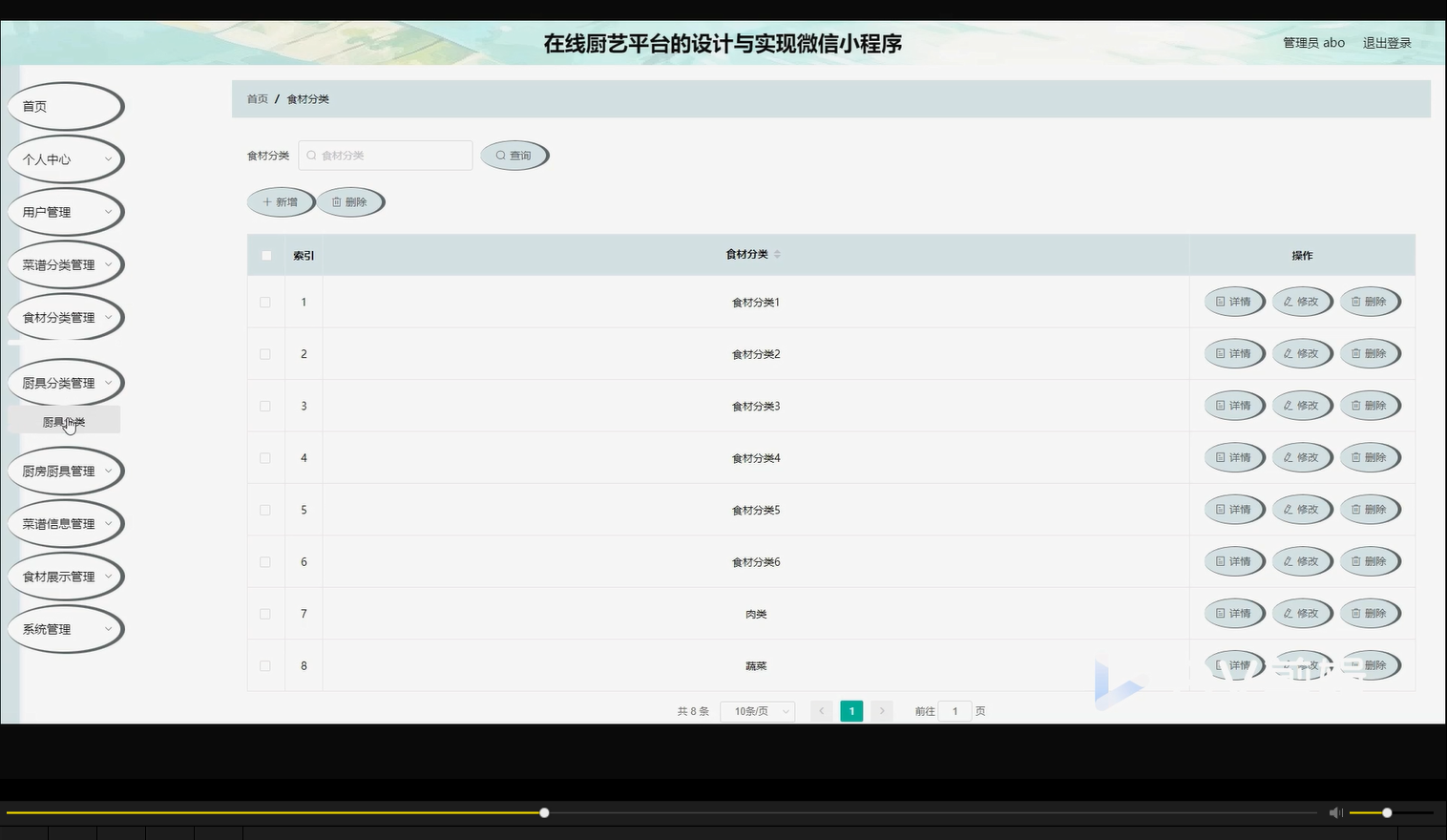Open 详情 for 肉类 row
The height and width of the screenshot is (840, 1447).
(1234, 614)
